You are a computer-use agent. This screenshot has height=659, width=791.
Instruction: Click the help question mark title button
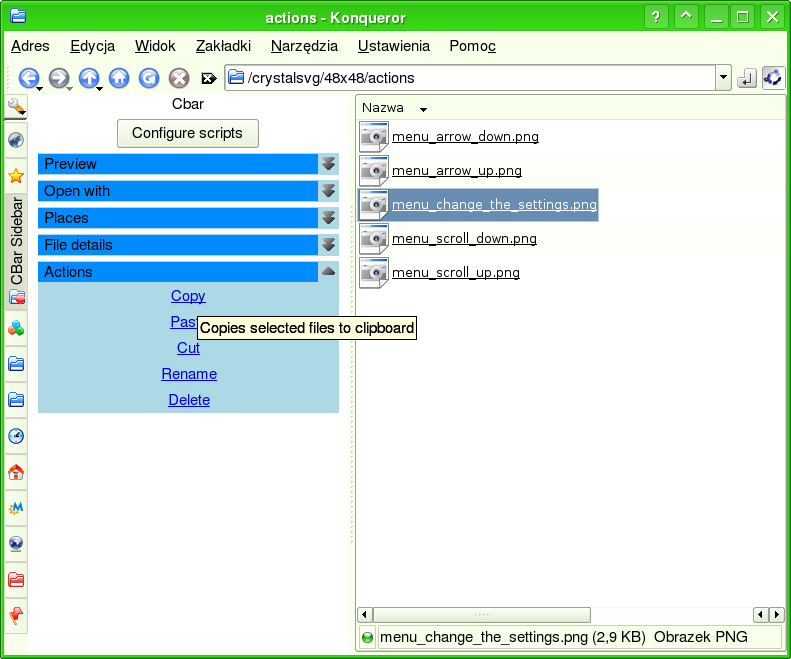(x=656, y=17)
